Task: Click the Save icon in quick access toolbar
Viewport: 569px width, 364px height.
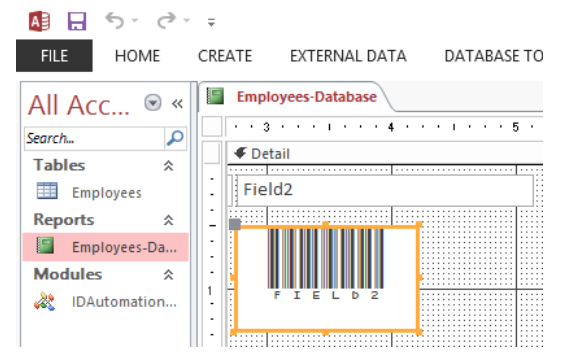Action: [x=77, y=21]
